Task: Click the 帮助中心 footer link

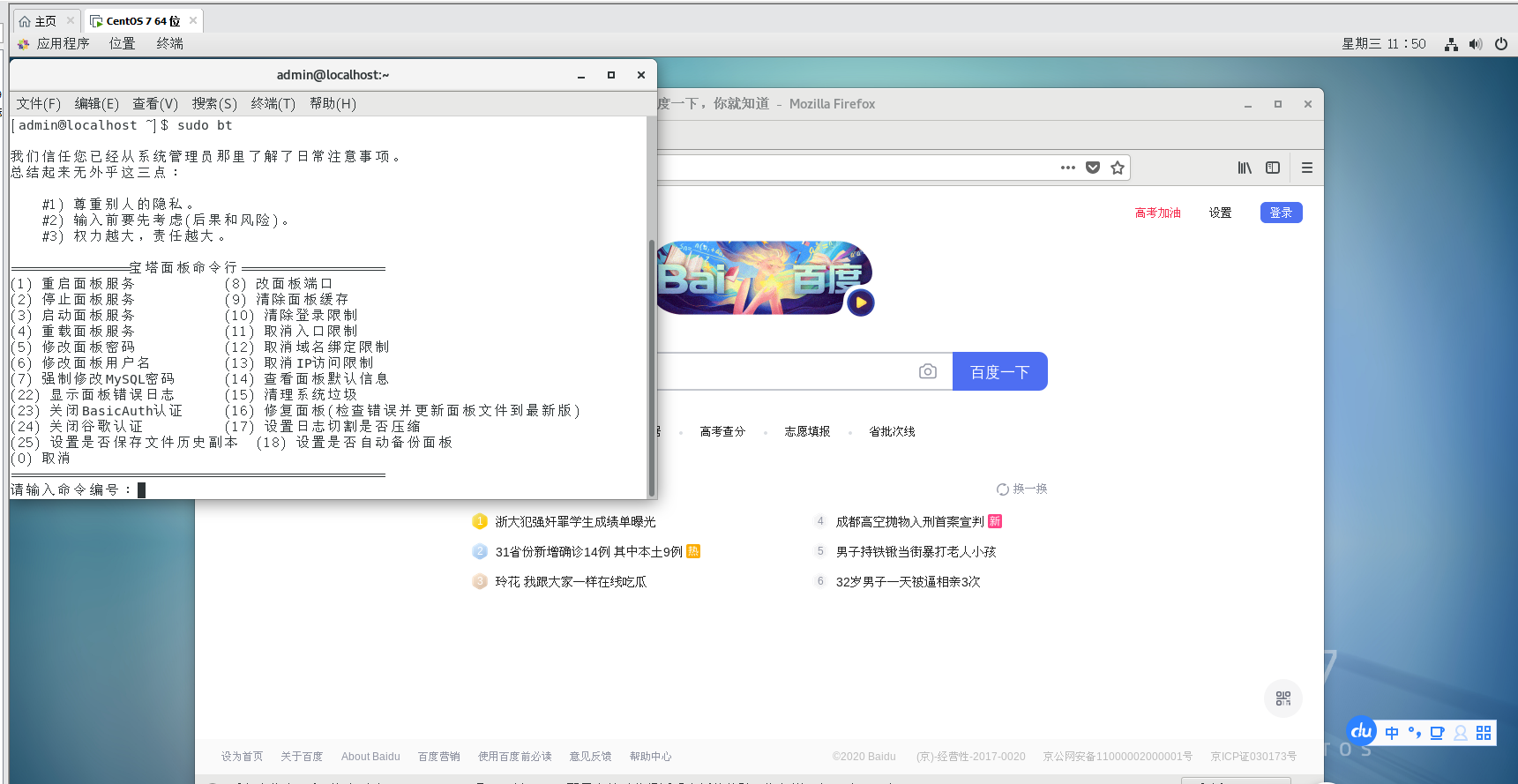Action: click(651, 757)
